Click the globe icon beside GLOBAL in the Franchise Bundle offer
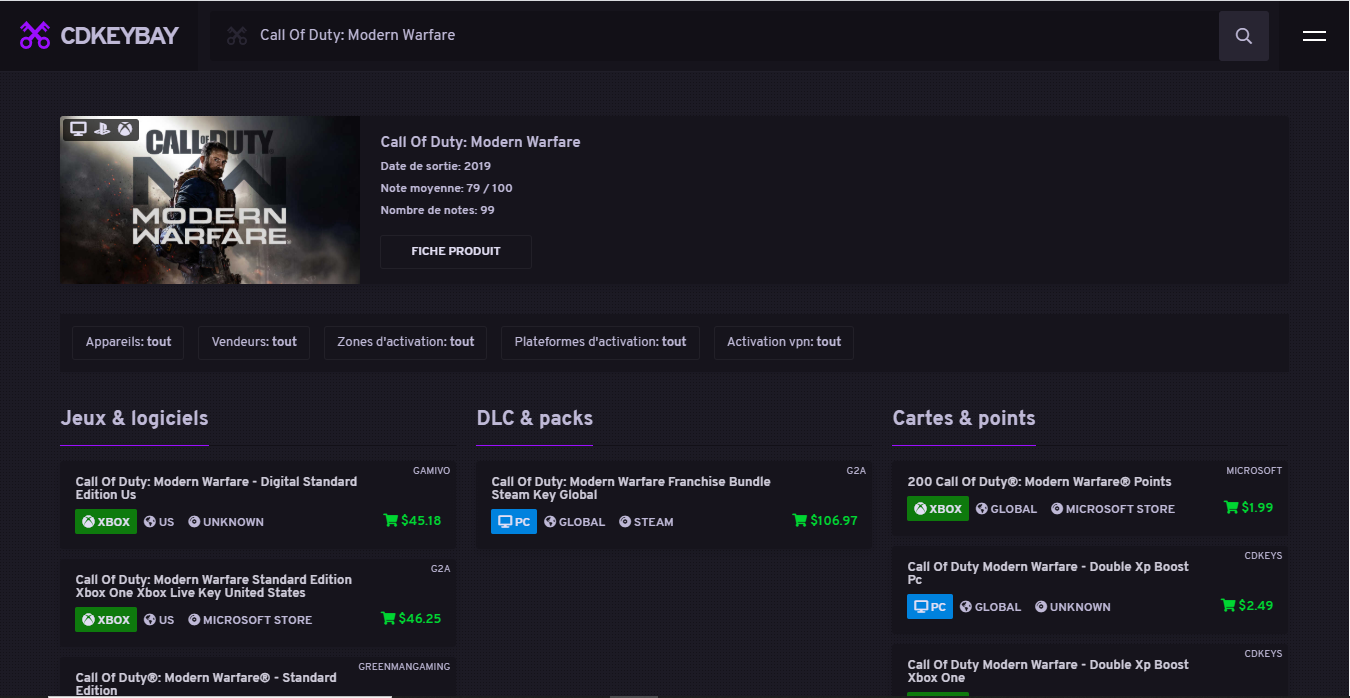 tap(550, 522)
